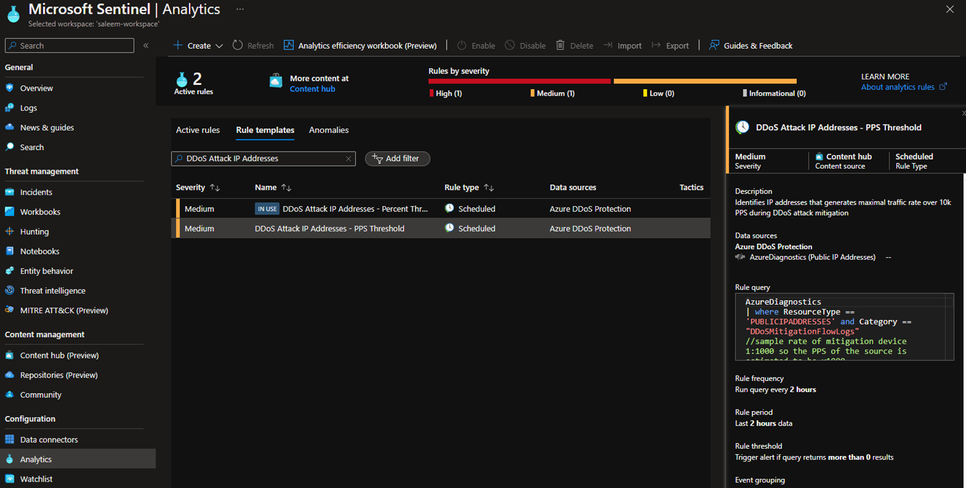Click the Content hub link near More content
The height and width of the screenshot is (488, 966).
click(x=312, y=89)
